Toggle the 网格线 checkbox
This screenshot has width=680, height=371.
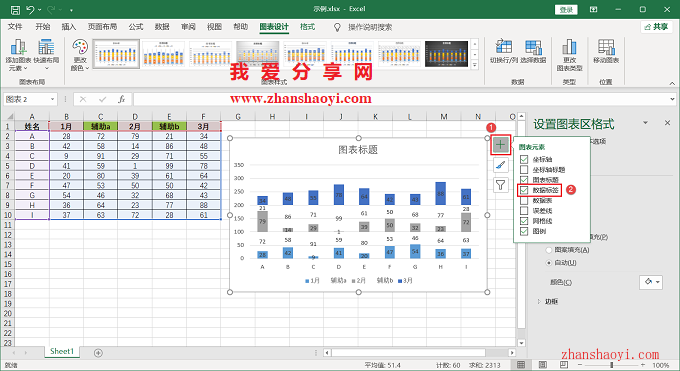524,221
